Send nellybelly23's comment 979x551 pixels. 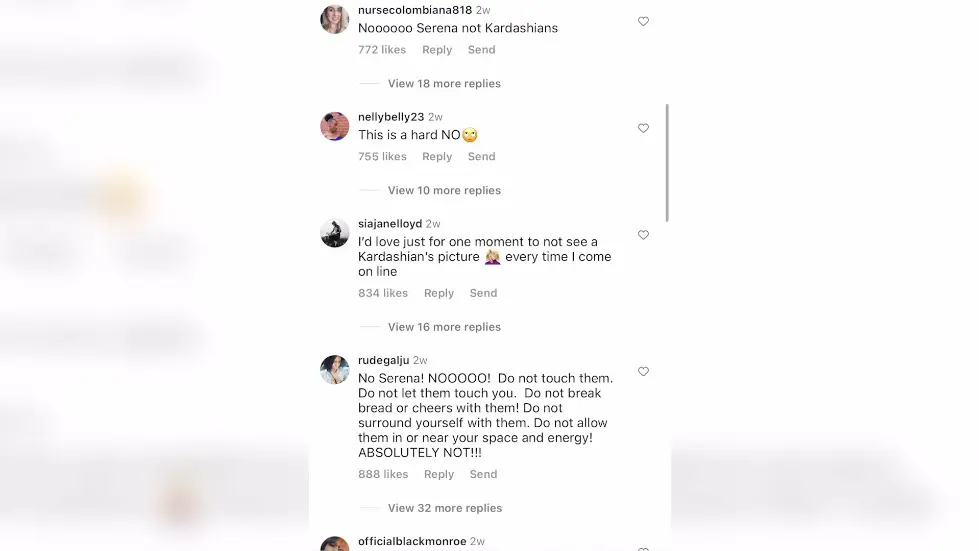click(x=481, y=157)
